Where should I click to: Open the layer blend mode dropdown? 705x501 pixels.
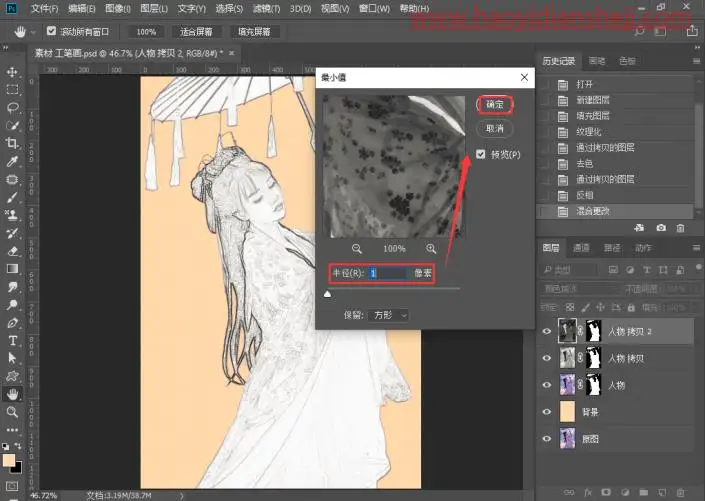(x=581, y=289)
